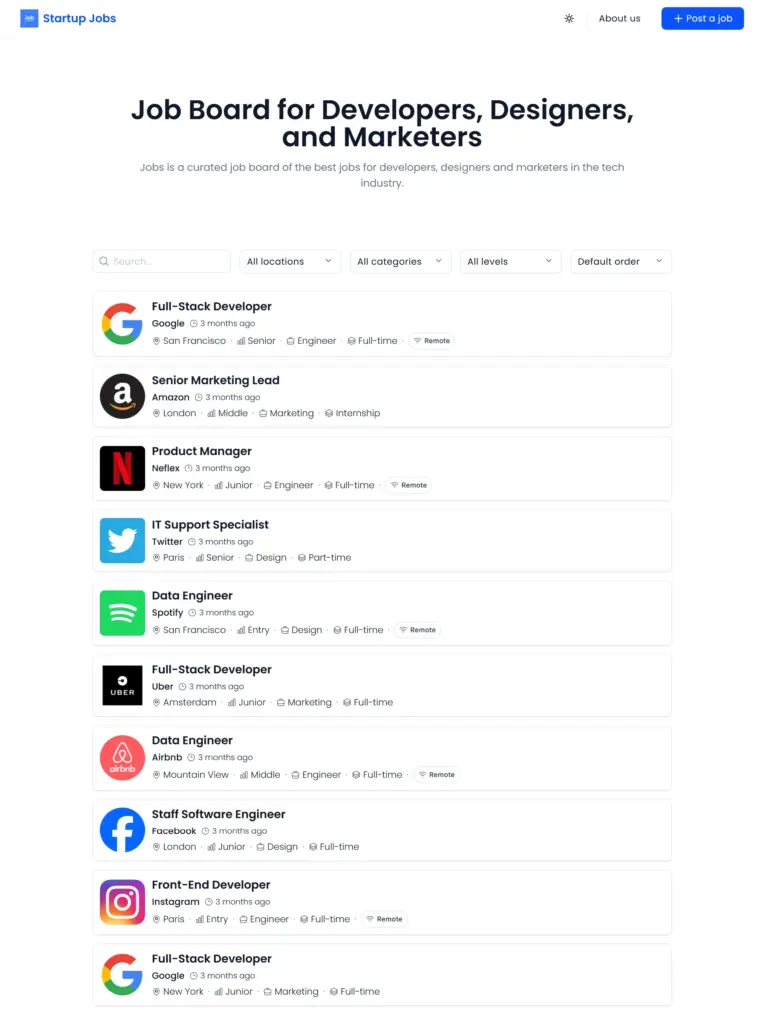The width and height of the screenshot is (761, 1024).
Task: Open the Default order dropdown
Action: point(620,261)
